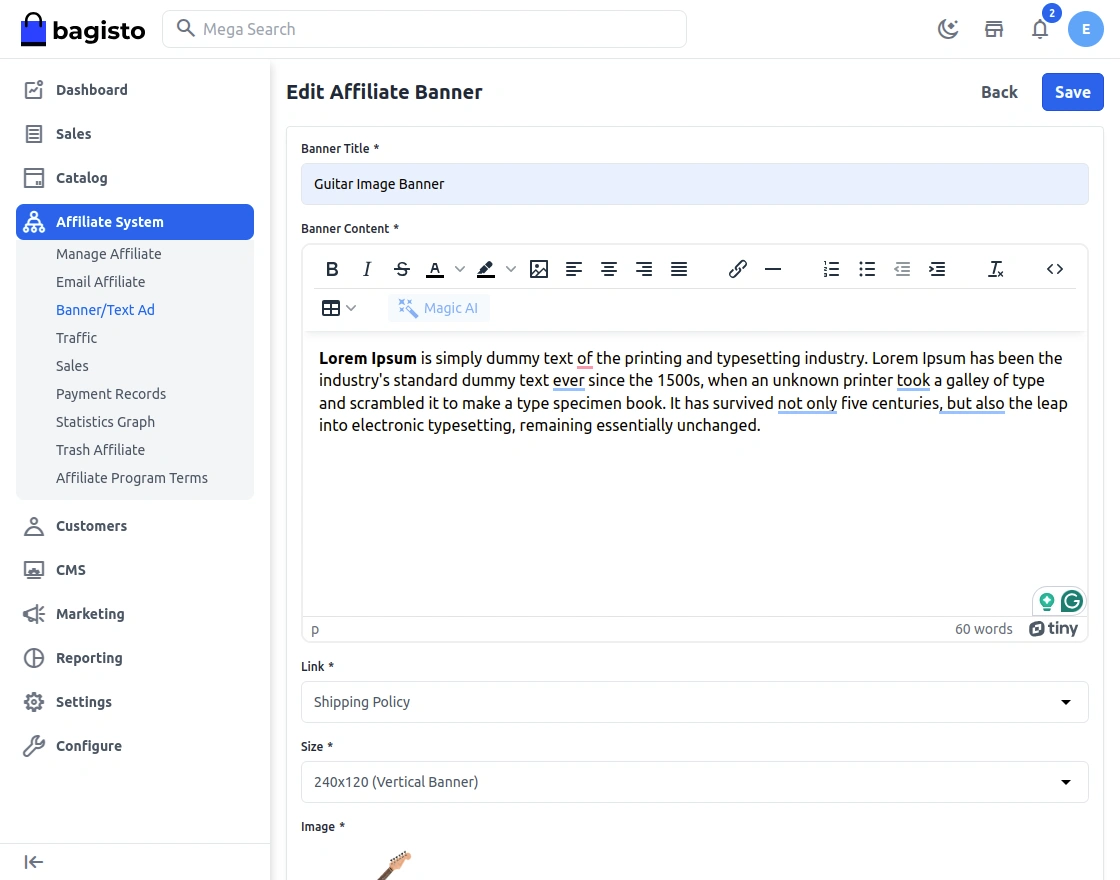
Task: Open source code view
Action: pos(1055,269)
